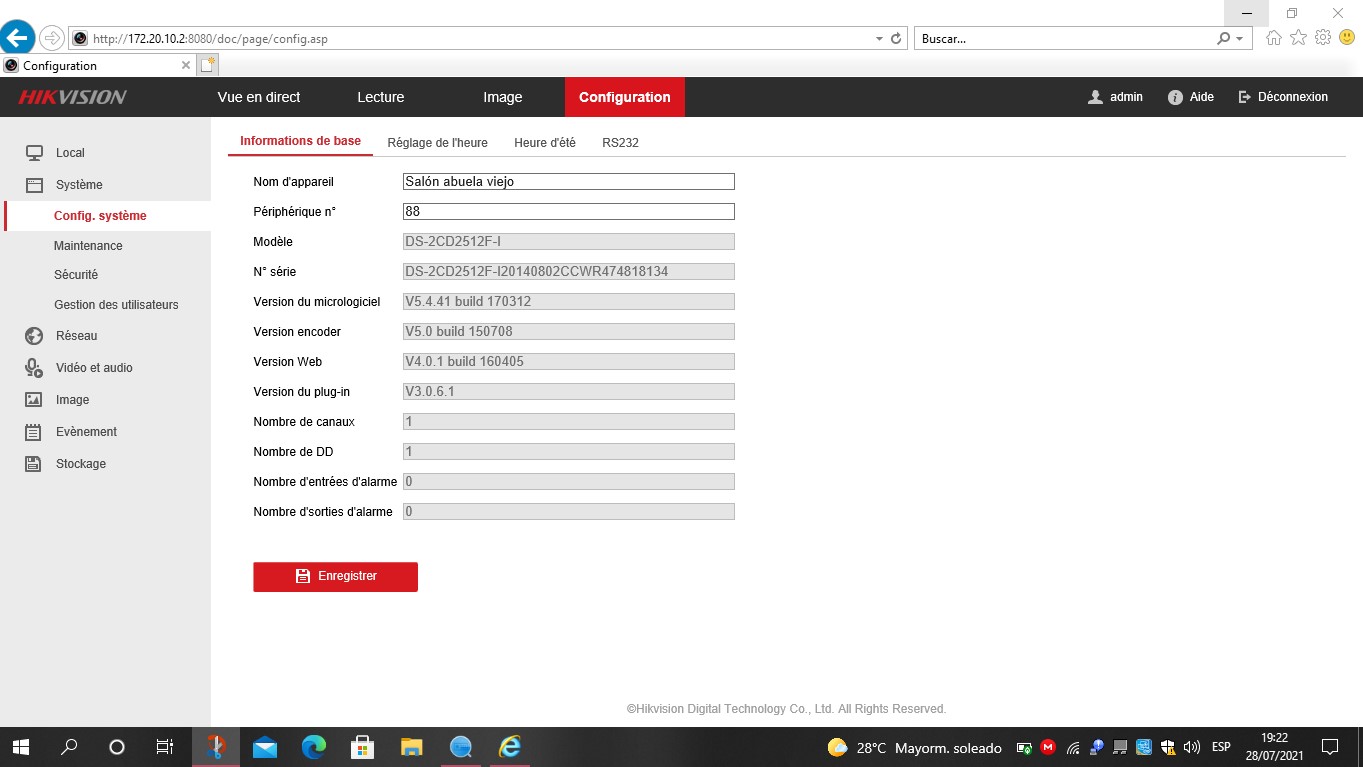The height and width of the screenshot is (767, 1363).
Task: Switch to the Réglage de l'heure tab
Action: pos(437,142)
